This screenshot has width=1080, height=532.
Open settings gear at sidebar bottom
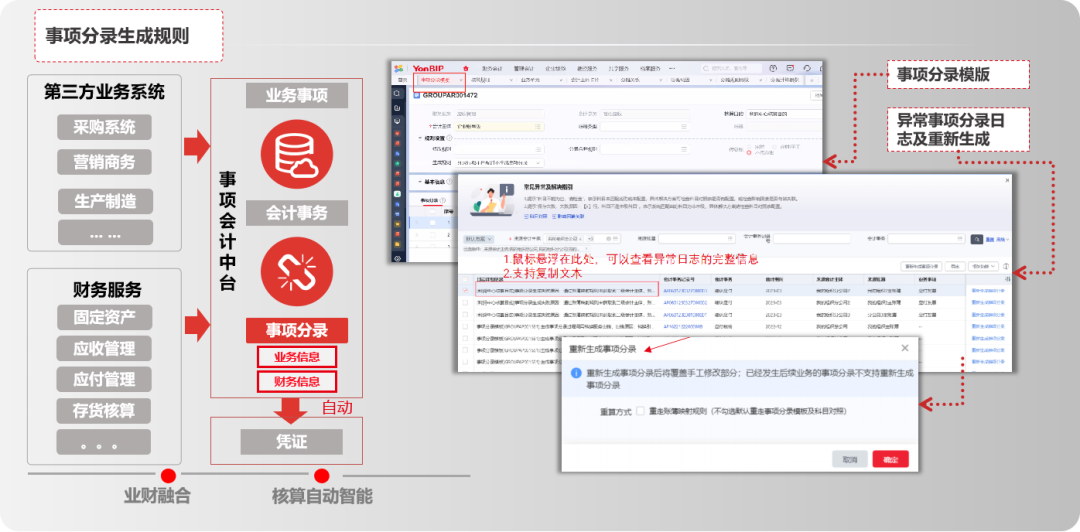coord(397,257)
